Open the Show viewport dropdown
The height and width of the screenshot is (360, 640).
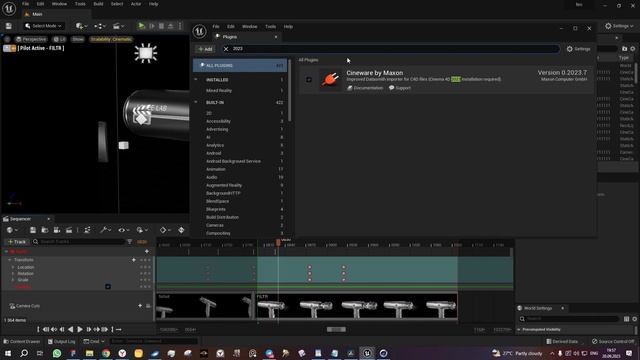click(x=78, y=39)
